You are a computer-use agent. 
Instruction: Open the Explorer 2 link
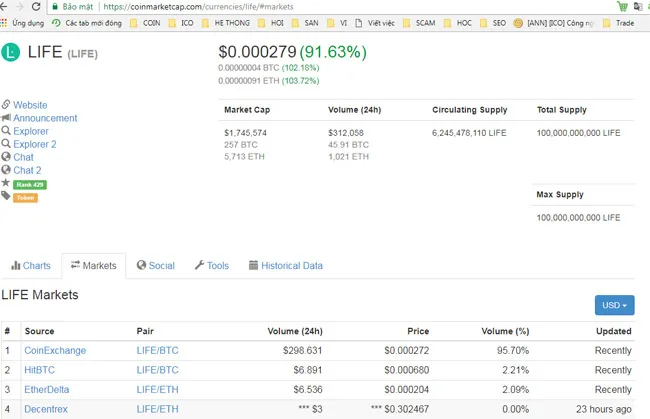pyautogui.click(x=34, y=144)
